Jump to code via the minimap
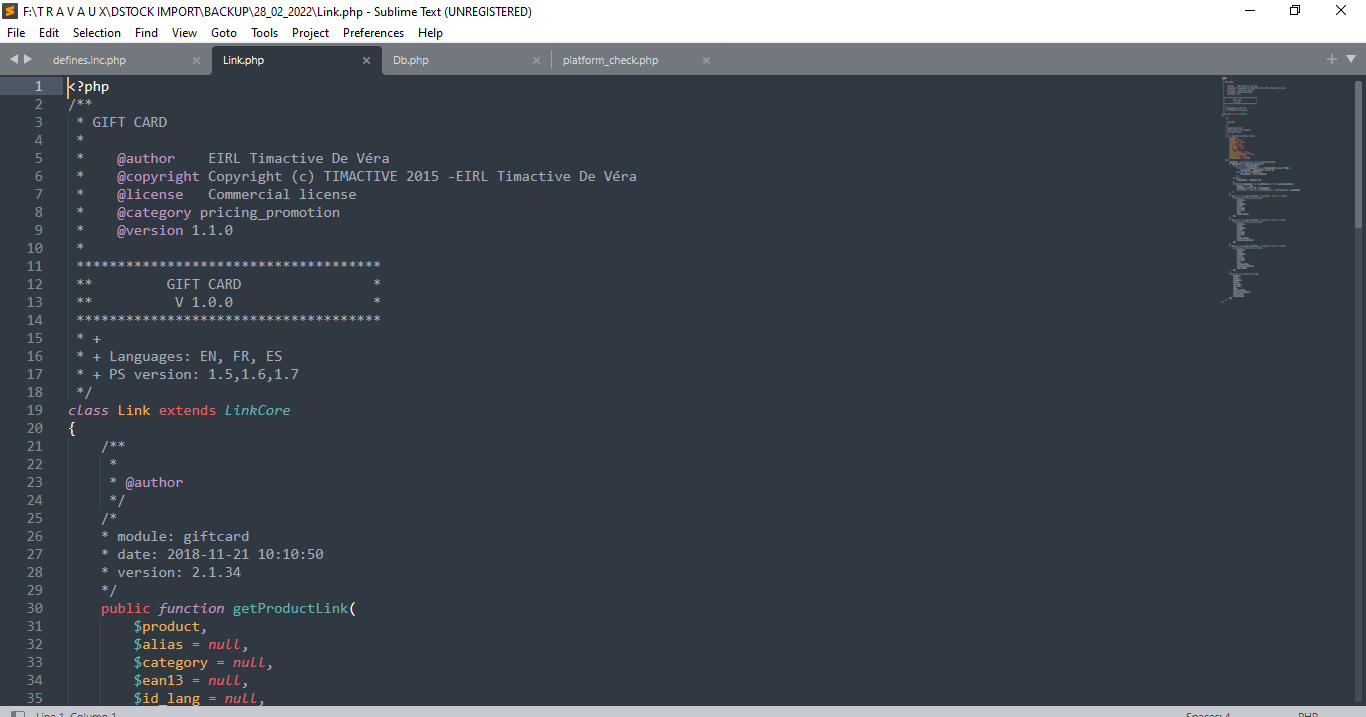Viewport: 1366px width, 717px height. pyautogui.click(x=1260, y=190)
